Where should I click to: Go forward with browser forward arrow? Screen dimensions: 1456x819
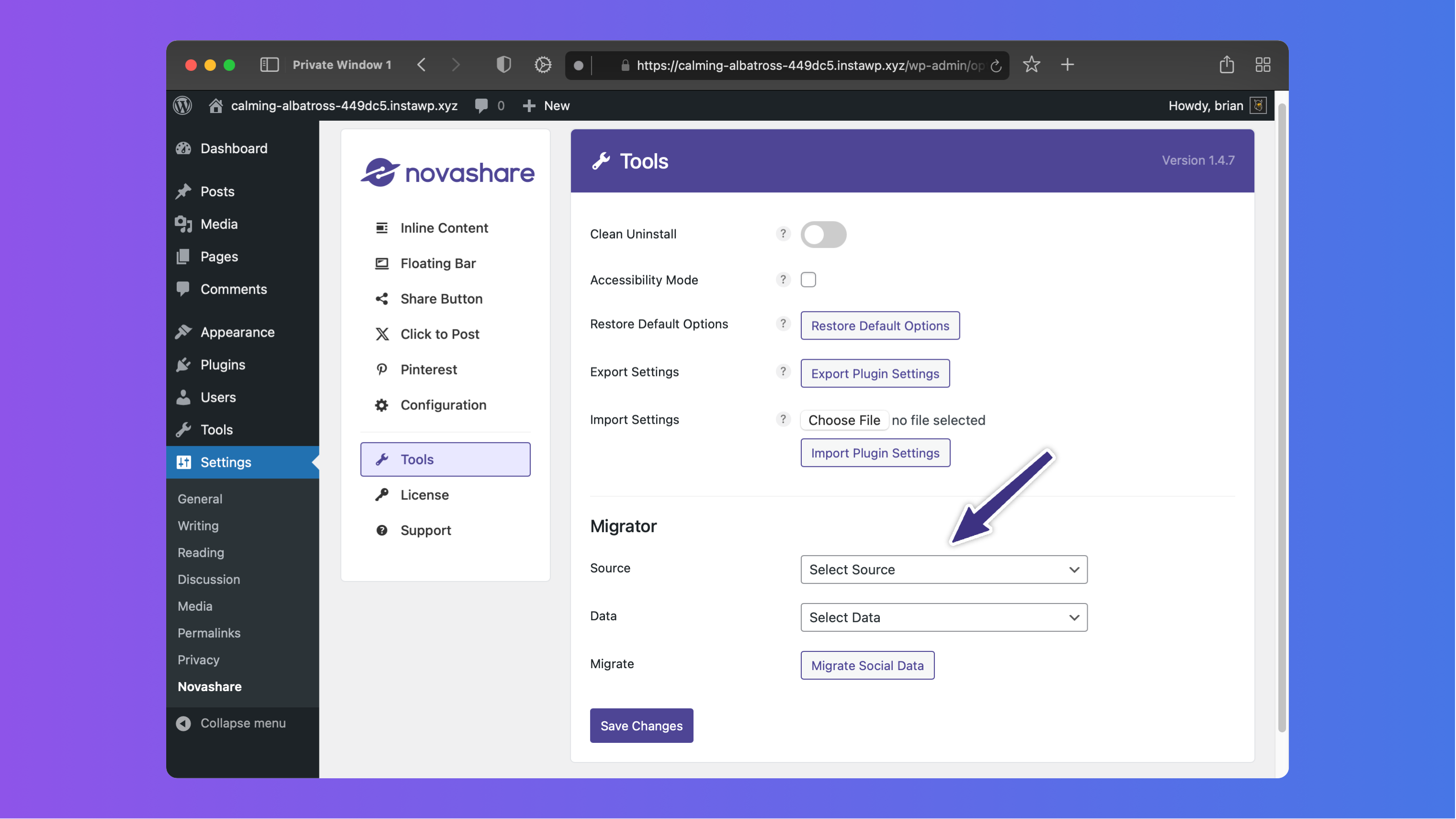pos(455,65)
